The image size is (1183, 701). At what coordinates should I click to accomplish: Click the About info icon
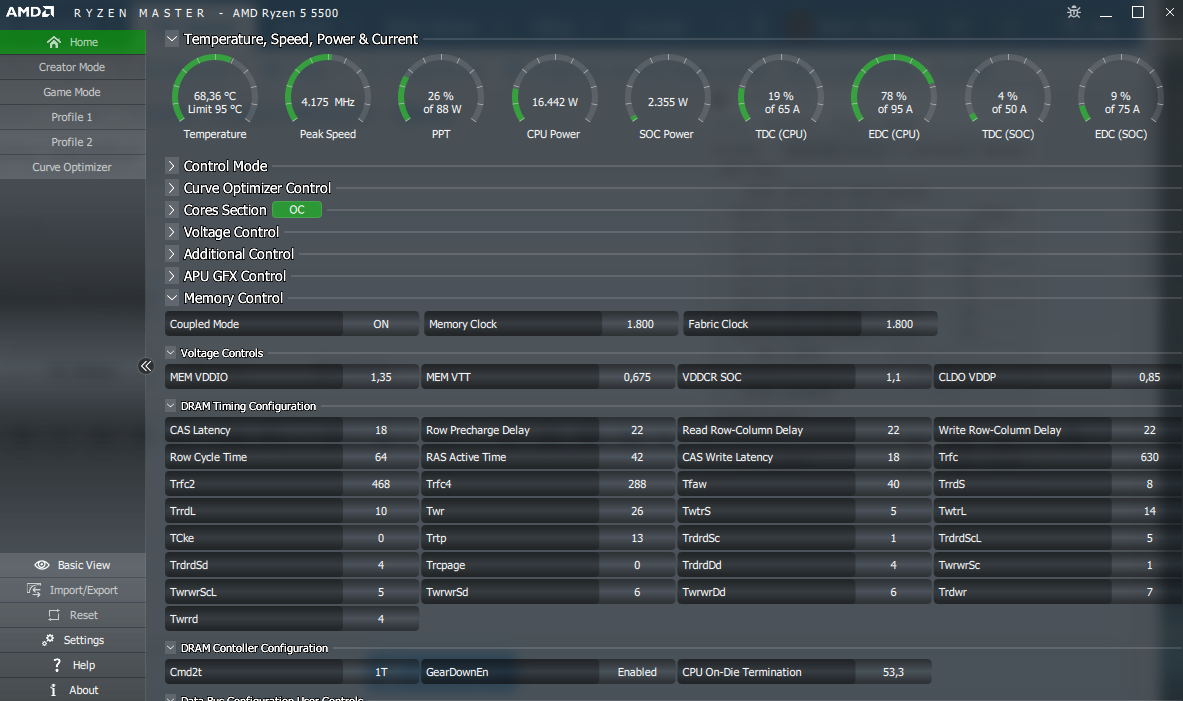coord(53,690)
